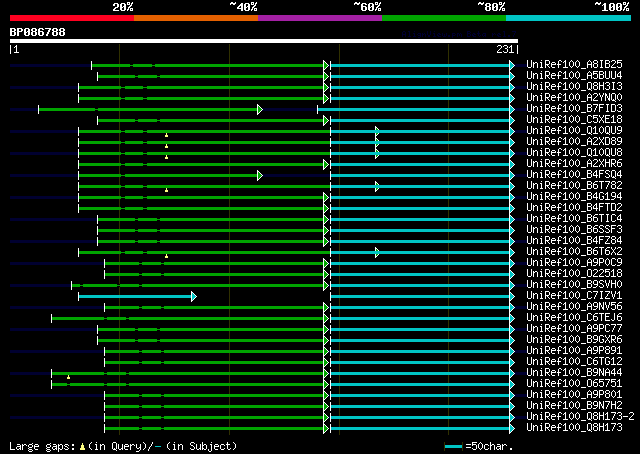Select hit UniRef100_B6TIC4
The image size is (640, 454).
click(574, 219)
